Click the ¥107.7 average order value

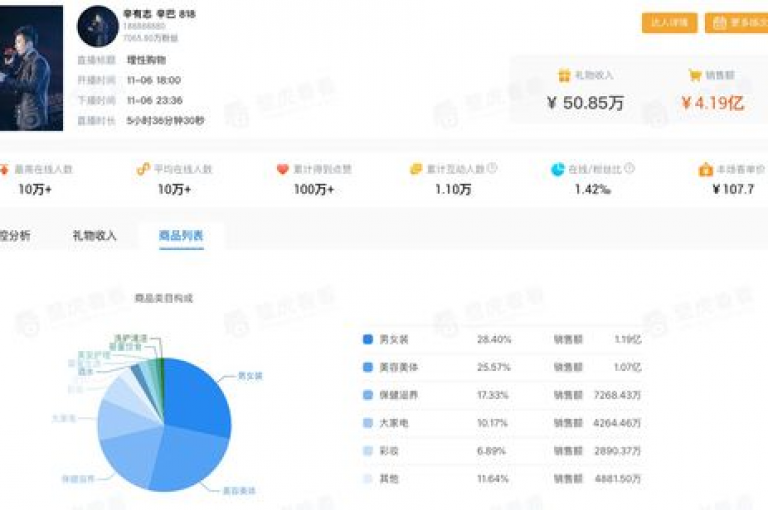point(733,189)
